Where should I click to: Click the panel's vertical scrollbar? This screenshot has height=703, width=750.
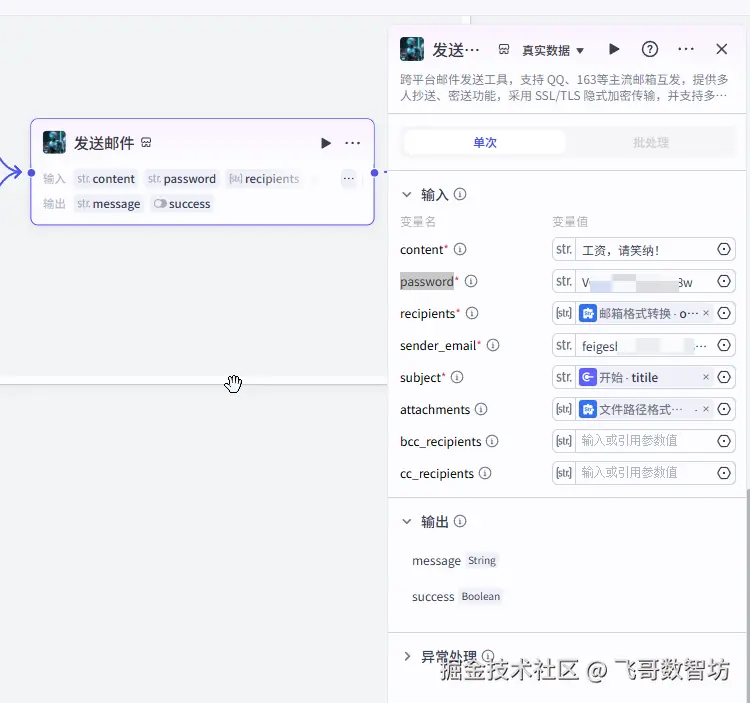pos(747,595)
